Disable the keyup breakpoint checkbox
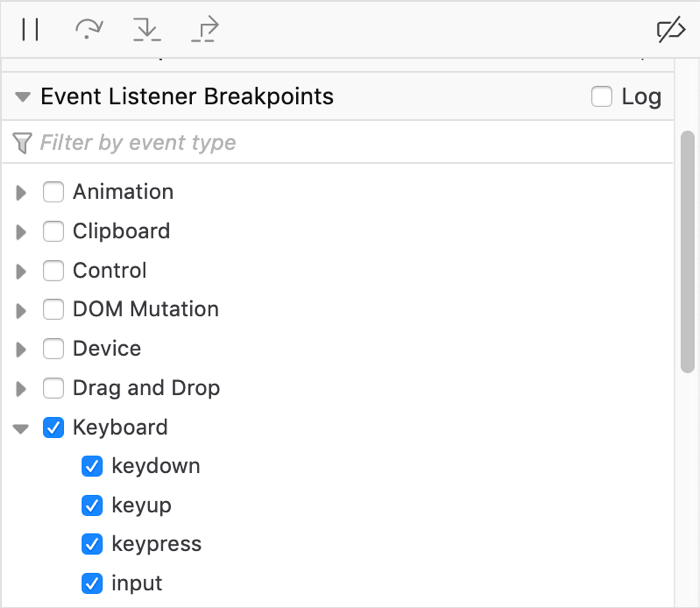The height and width of the screenshot is (608, 700). 92,506
